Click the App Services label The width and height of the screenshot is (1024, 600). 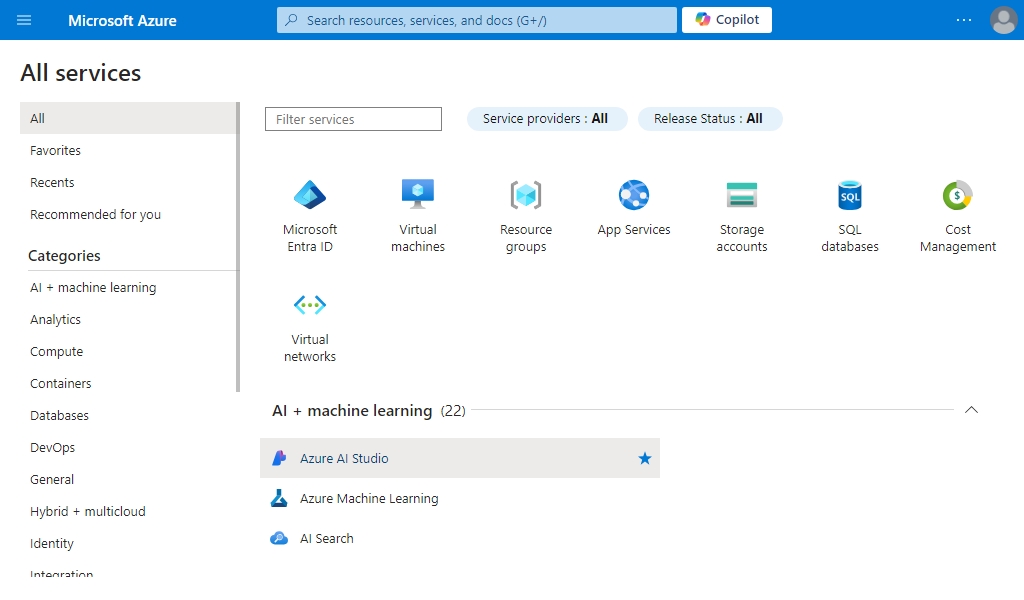pos(633,229)
